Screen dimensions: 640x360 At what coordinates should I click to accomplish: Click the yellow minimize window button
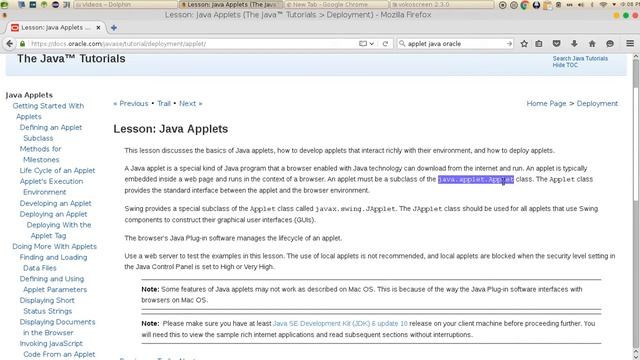pos(616,15)
